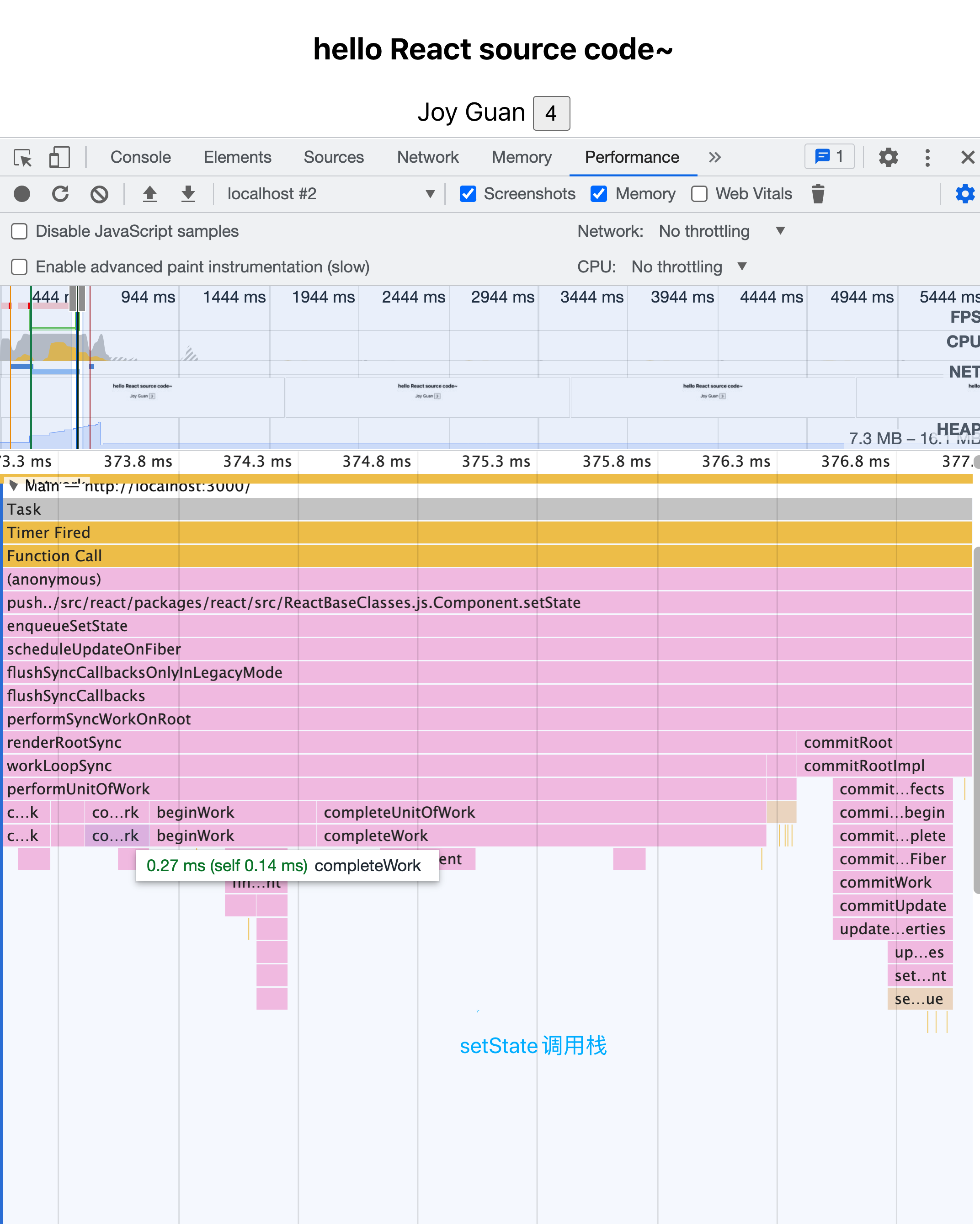
Task: Click the left overview selection handle
Action: (x=73, y=298)
